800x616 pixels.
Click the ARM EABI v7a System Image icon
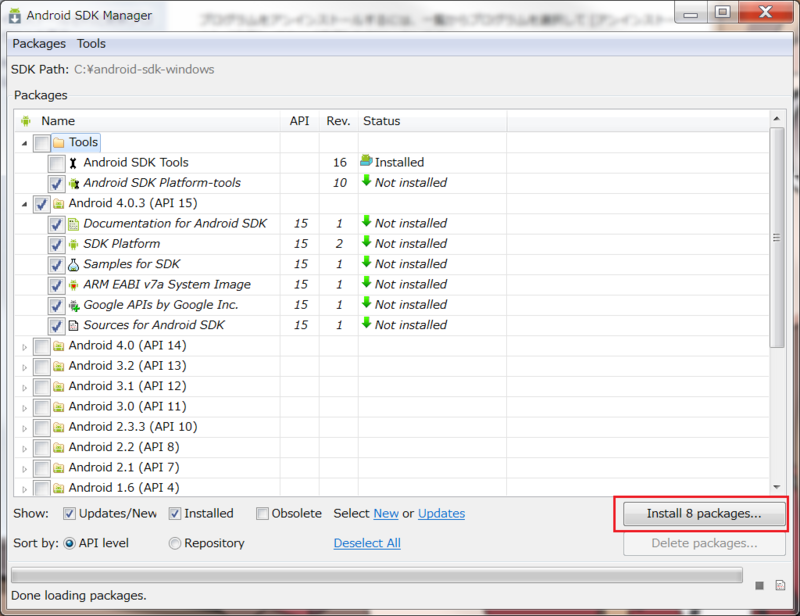coord(73,285)
